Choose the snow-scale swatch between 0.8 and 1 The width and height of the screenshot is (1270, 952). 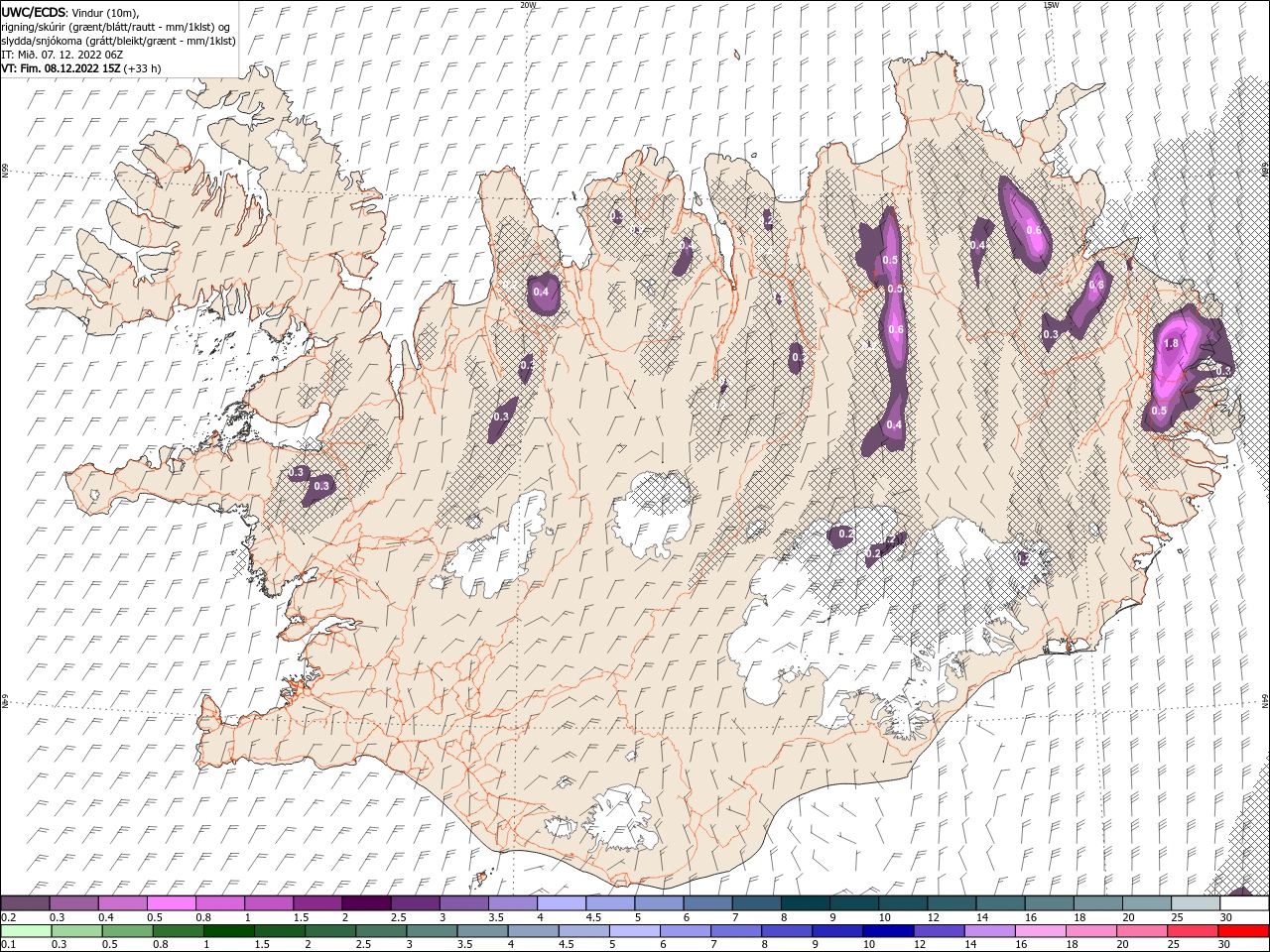click(220, 903)
